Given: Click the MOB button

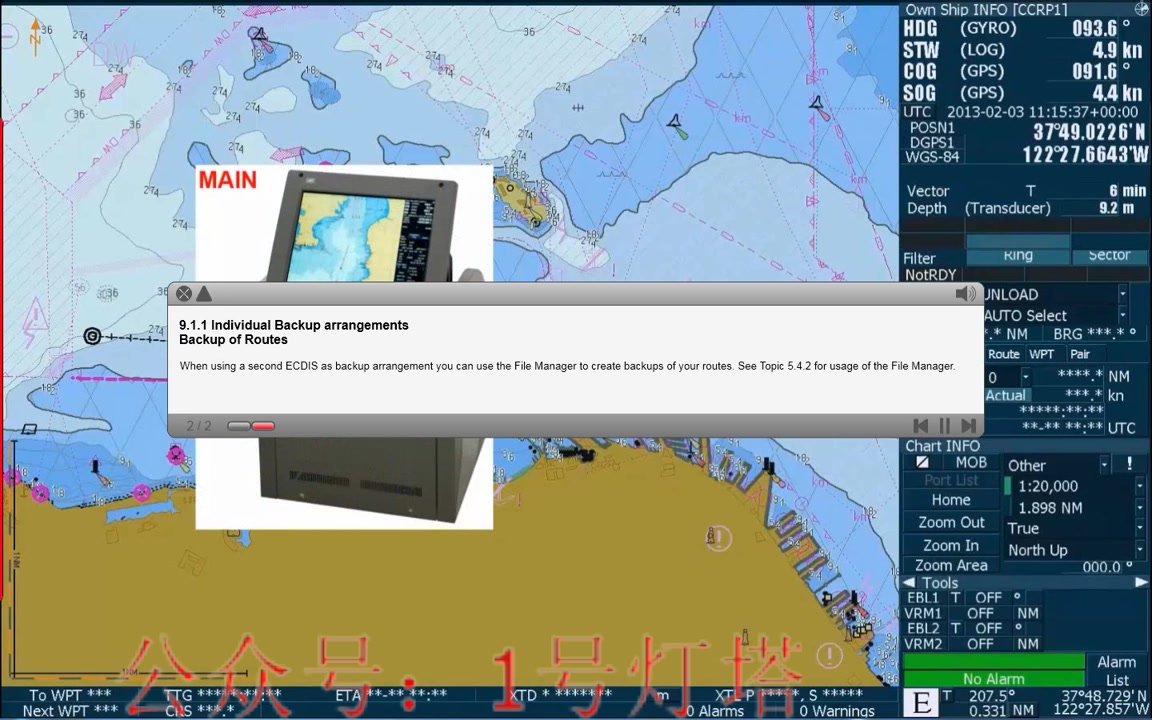Looking at the screenshot, I should coord(971,462).
